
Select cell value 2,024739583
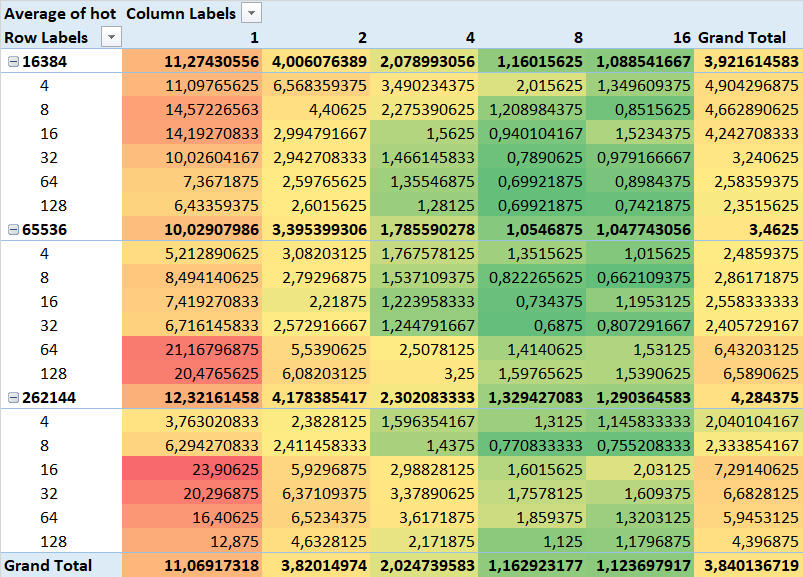coord(428,565)
